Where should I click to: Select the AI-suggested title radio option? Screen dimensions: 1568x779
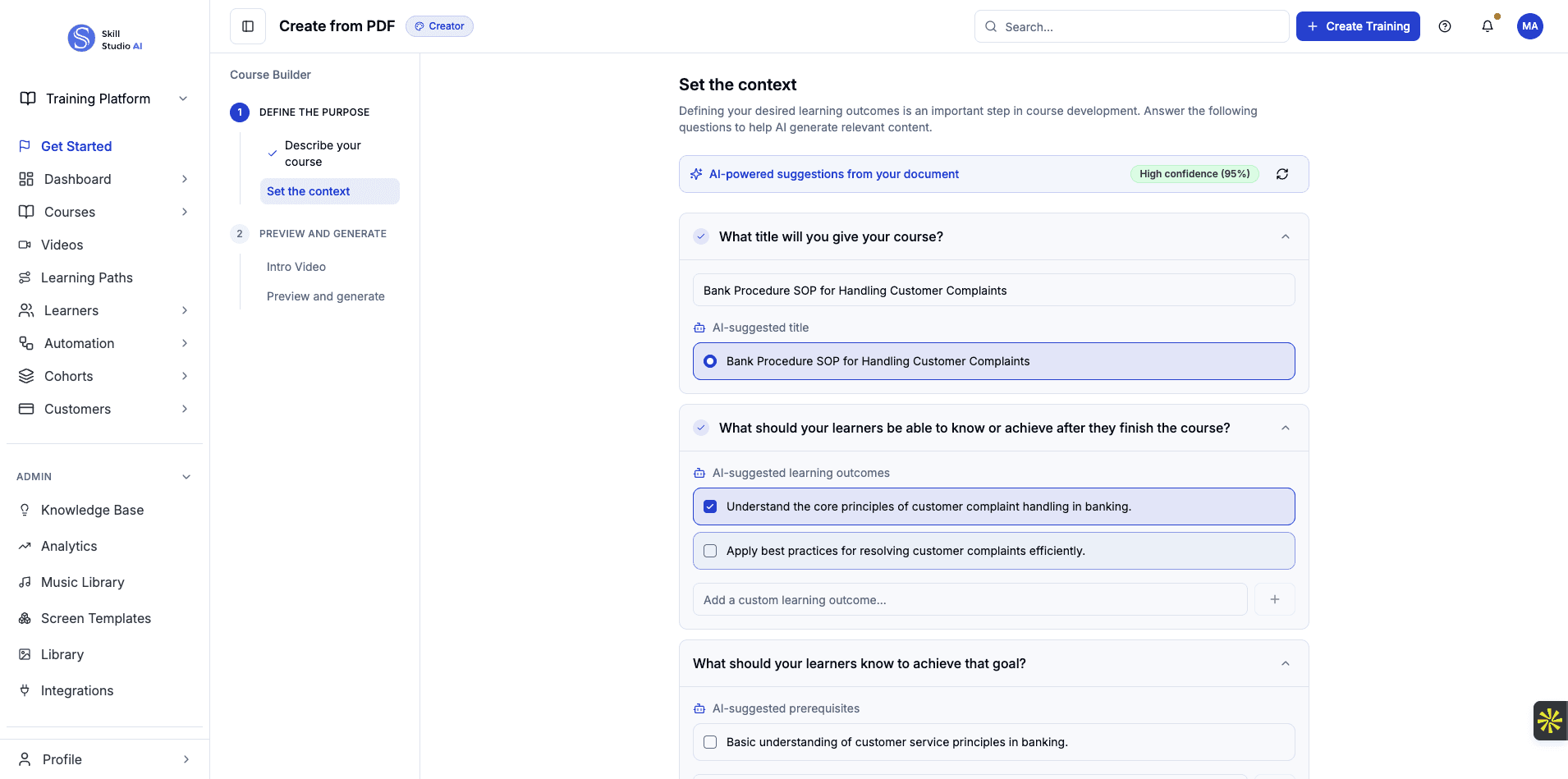point(709,360)
